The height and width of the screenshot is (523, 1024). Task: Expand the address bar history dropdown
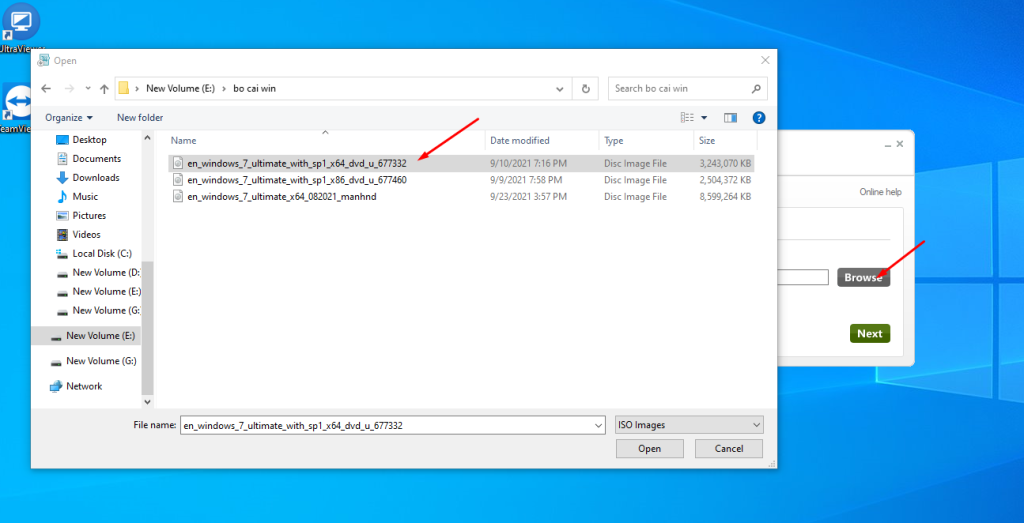click(x=561, y=88)
